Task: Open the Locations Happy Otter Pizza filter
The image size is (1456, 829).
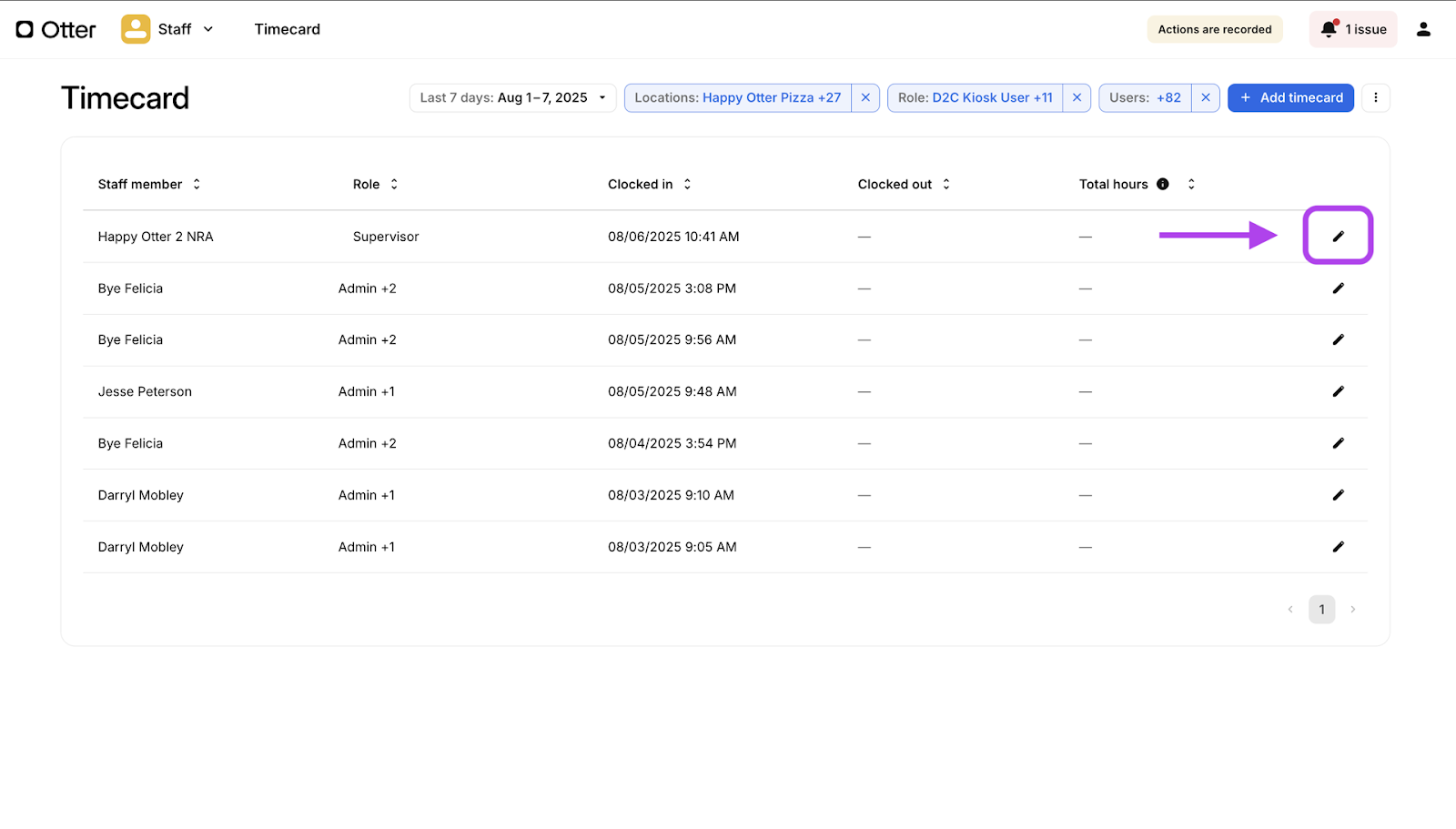Action: click(x=737, y=97)
